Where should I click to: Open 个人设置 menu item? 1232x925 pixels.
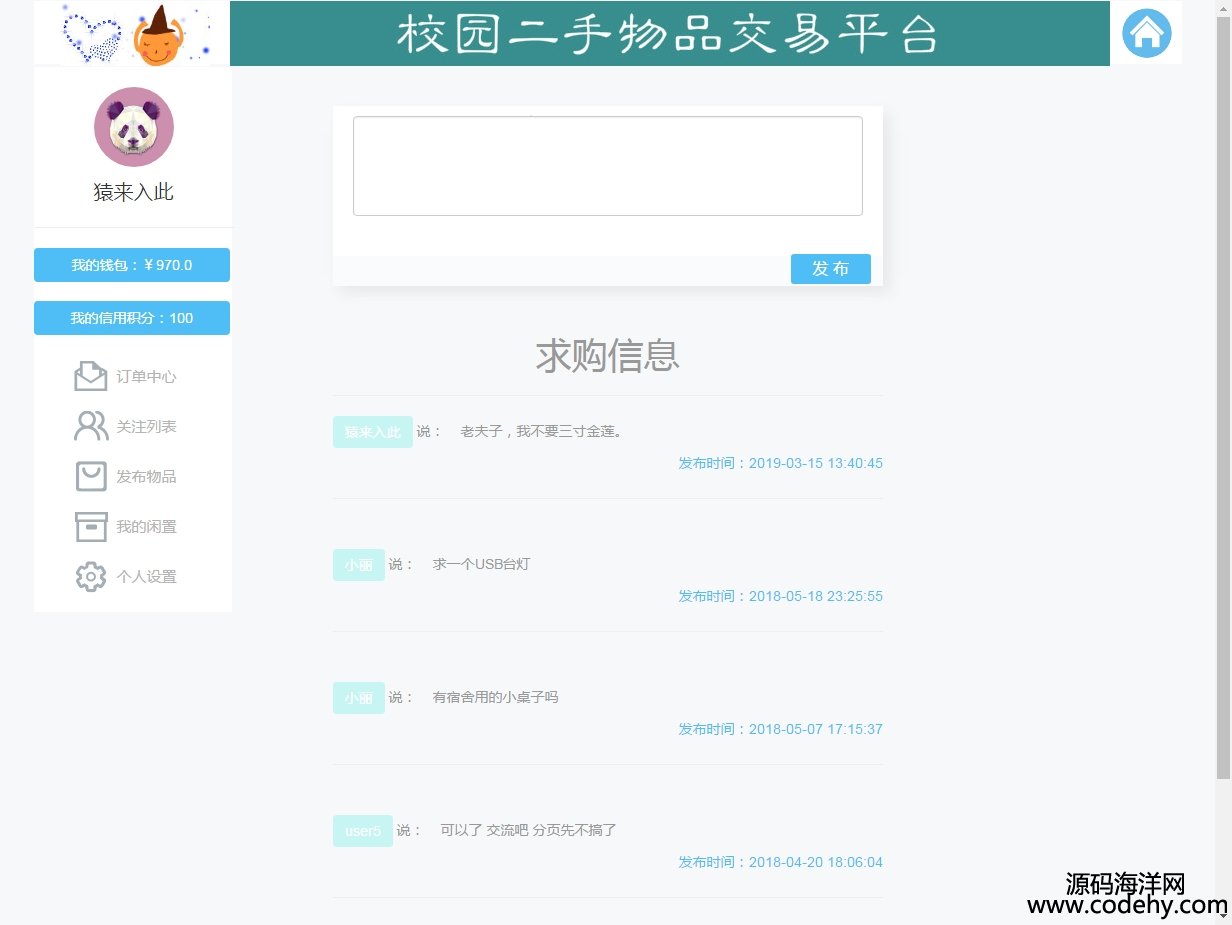[x=146, y=577]
